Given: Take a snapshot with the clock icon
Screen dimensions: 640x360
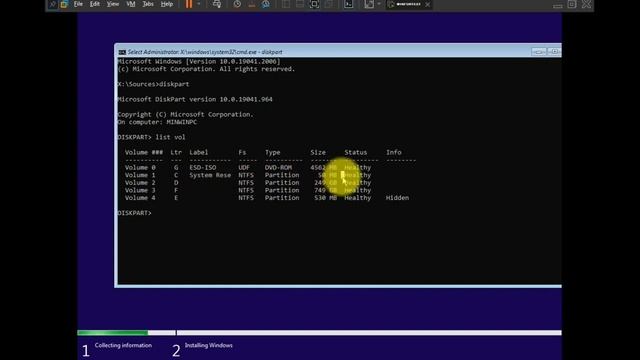Looking at the screenshot, I should click(237, 4).
